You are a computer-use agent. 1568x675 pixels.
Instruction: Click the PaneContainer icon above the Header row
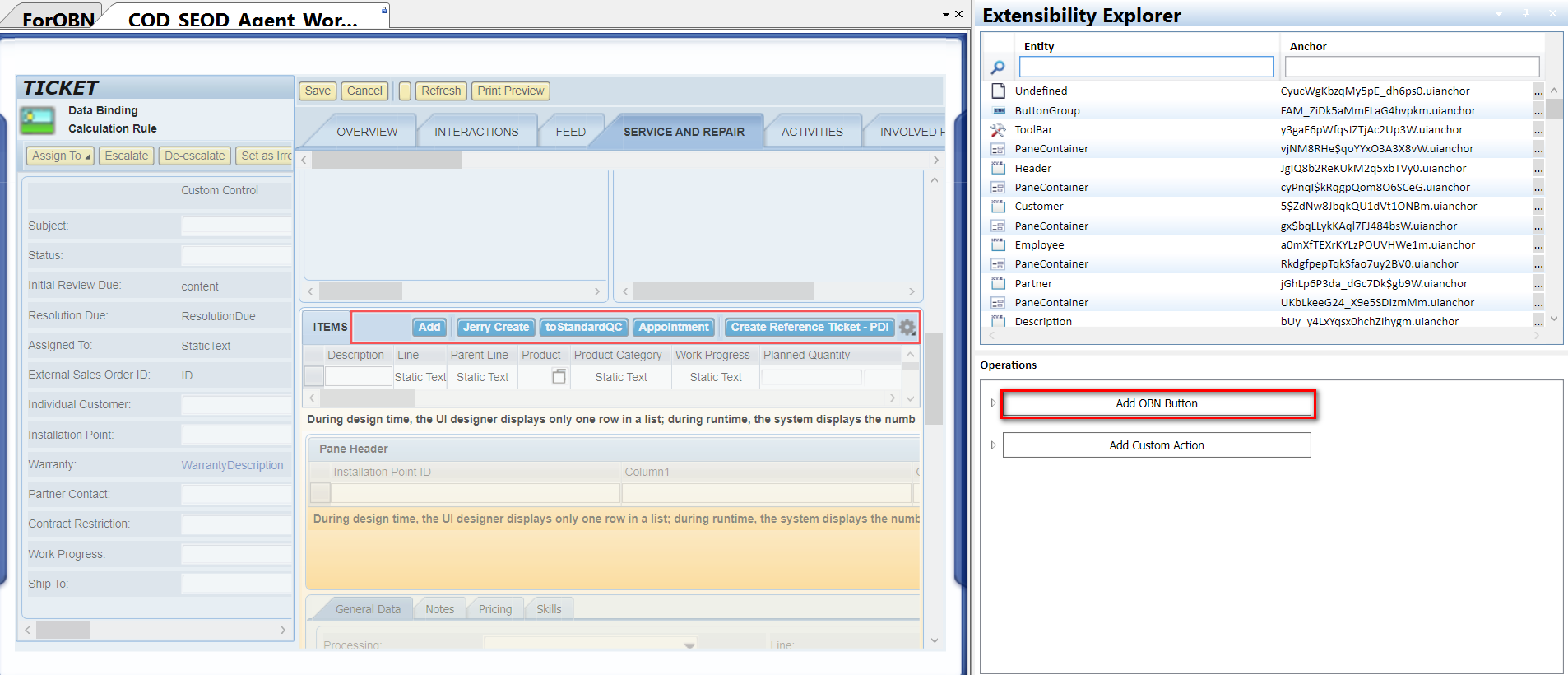[998, 149]
